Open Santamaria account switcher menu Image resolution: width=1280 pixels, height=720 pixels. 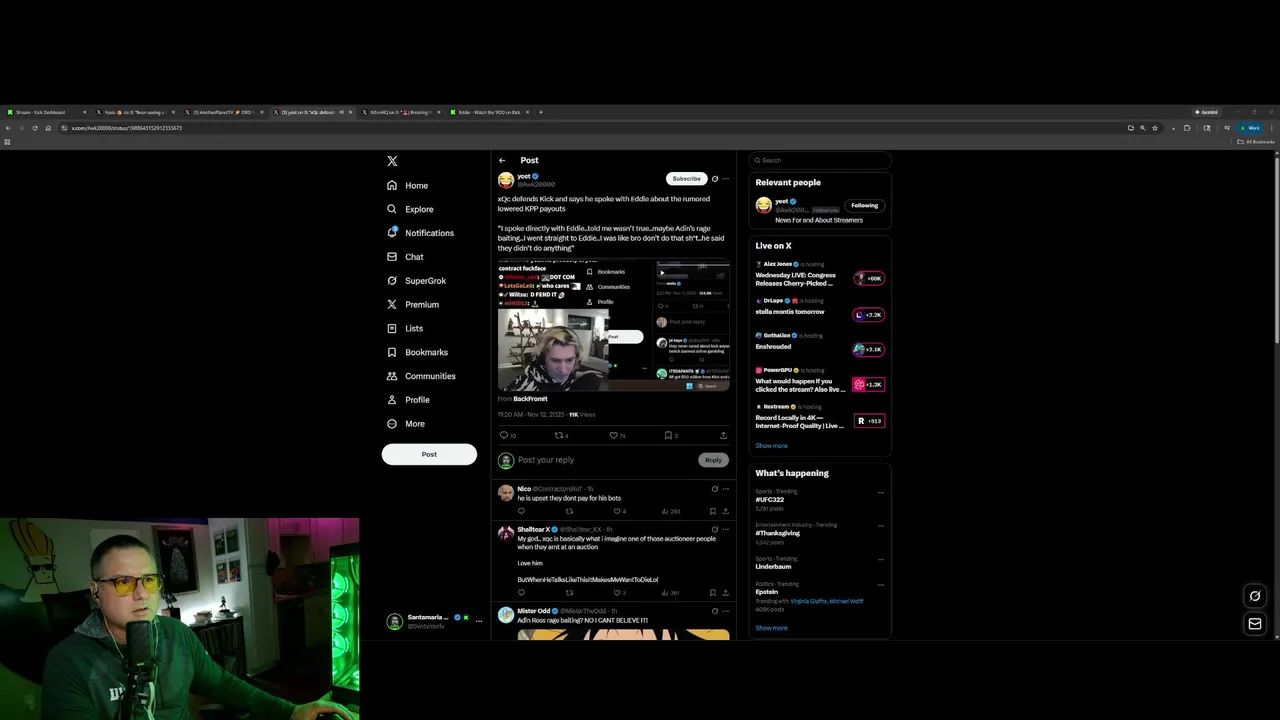pyautogui.click(x=435, y=621)
